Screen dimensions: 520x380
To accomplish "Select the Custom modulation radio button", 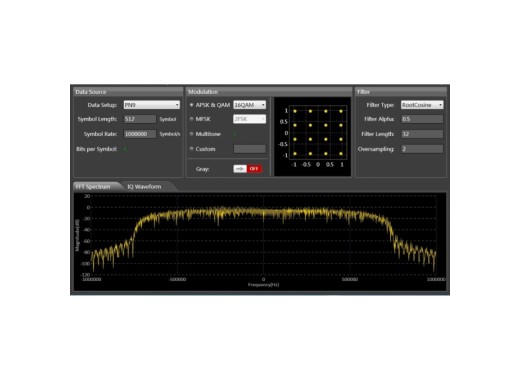I will (192, 149).
